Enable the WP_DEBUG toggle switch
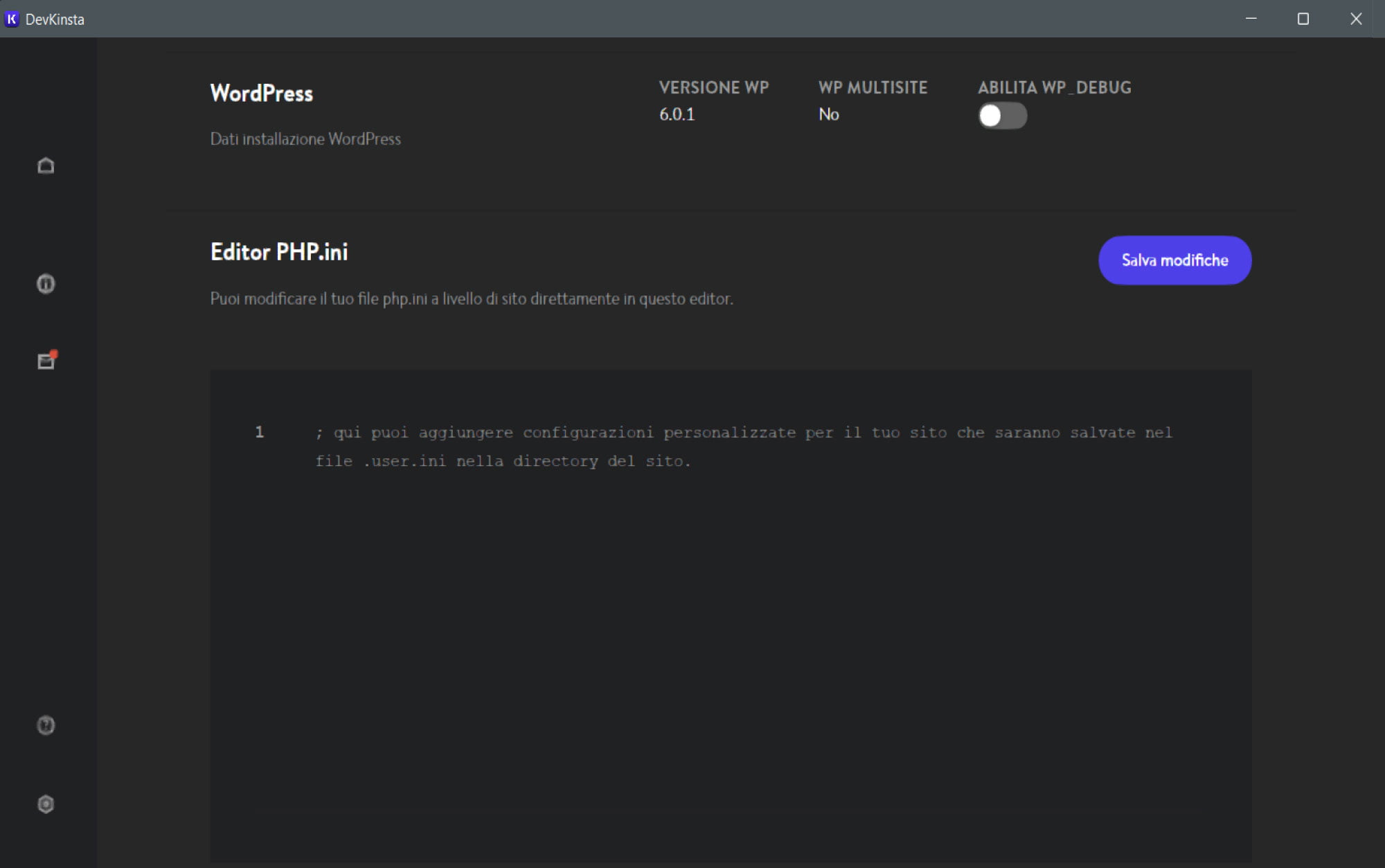 click(x=1001, y=116)
